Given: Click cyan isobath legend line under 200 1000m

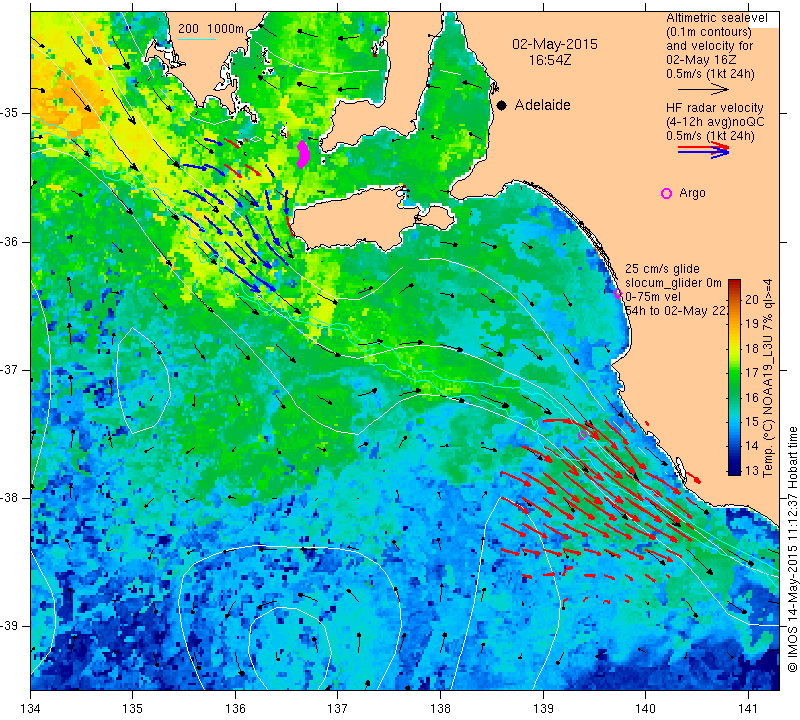Looking at the screenshot, I should [197, 38].
